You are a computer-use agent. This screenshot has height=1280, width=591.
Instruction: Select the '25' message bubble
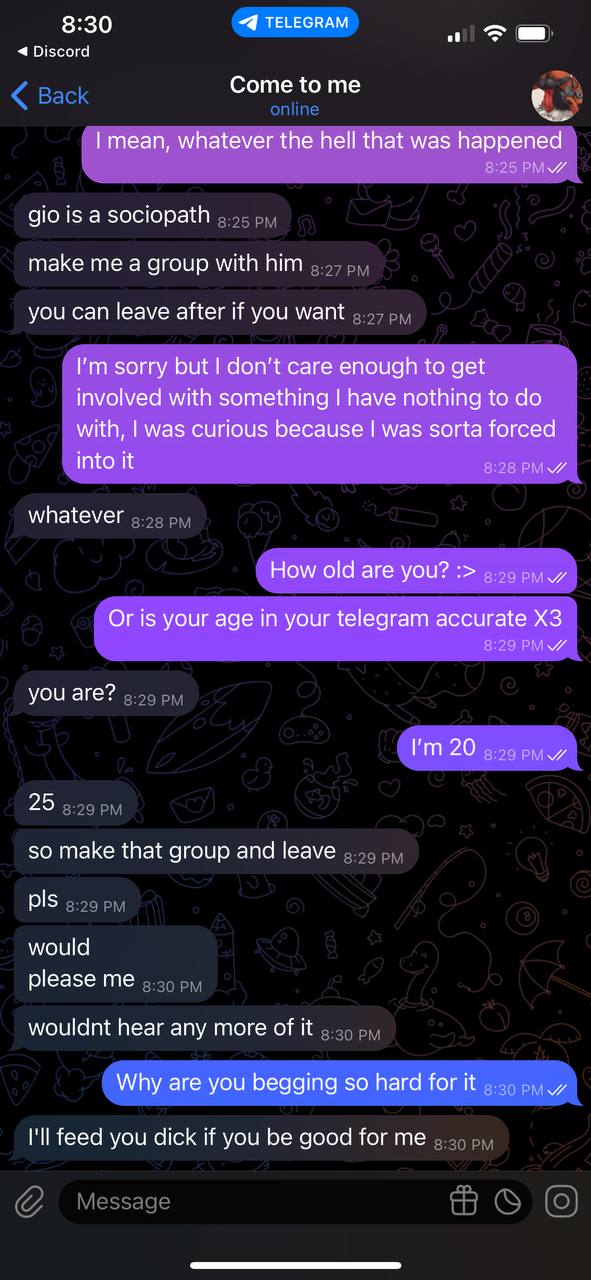[x=75, y=802]
